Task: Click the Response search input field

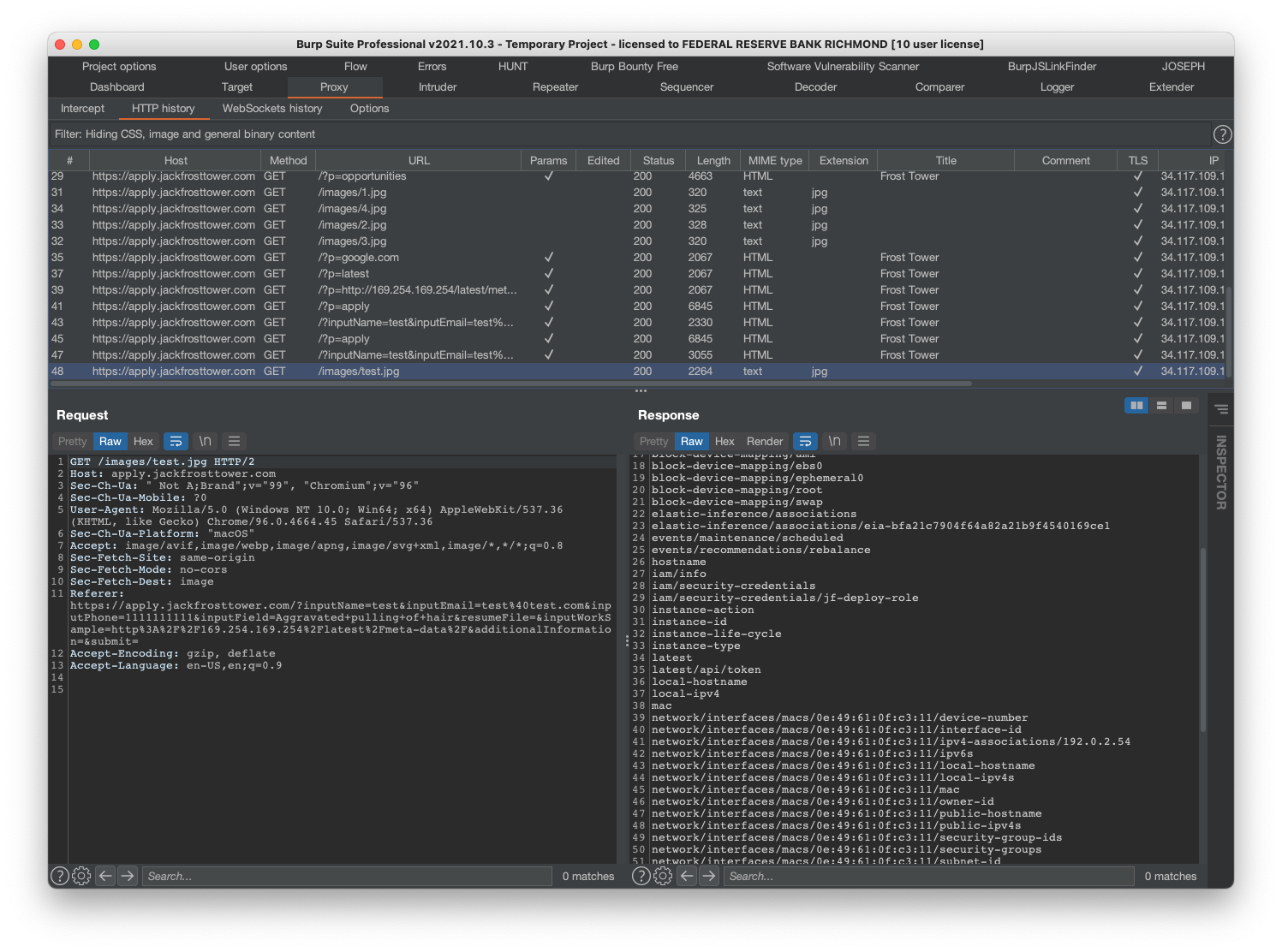Action: pos(929,876)
